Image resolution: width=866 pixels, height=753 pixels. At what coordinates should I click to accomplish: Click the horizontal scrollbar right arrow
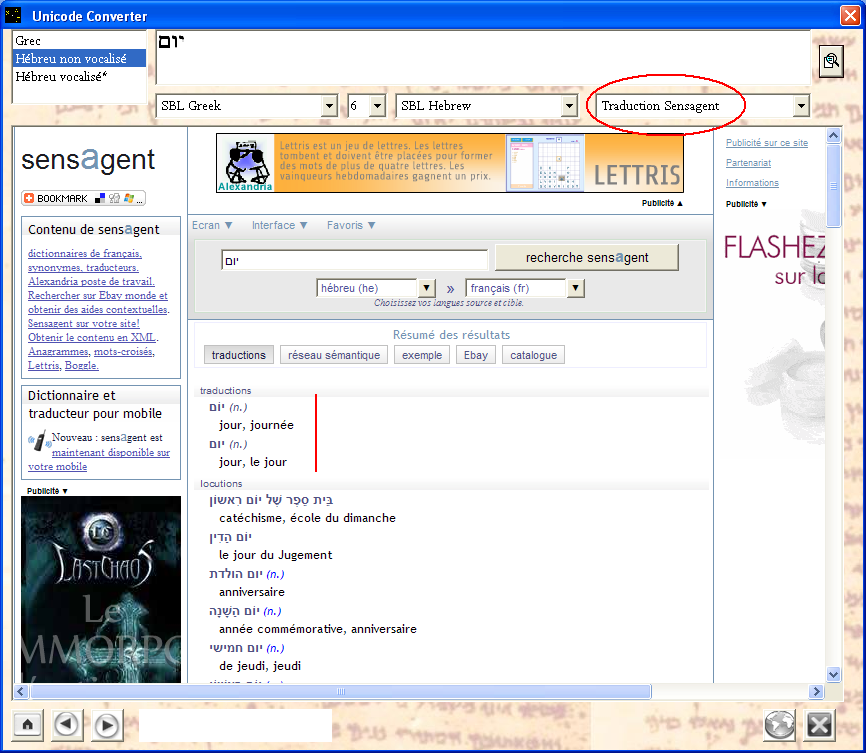[x=816, y=691]
